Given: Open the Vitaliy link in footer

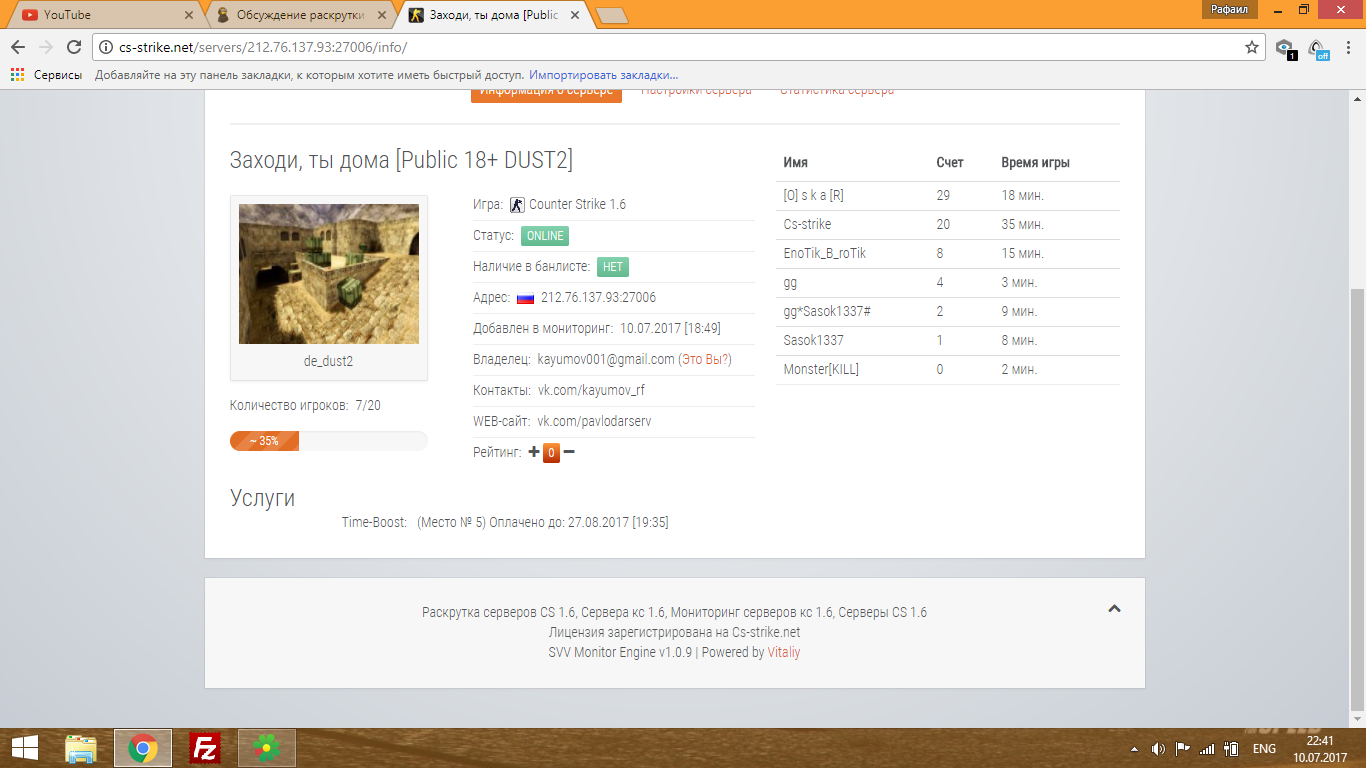Looking at the screenshot, I should click(784, 652).
